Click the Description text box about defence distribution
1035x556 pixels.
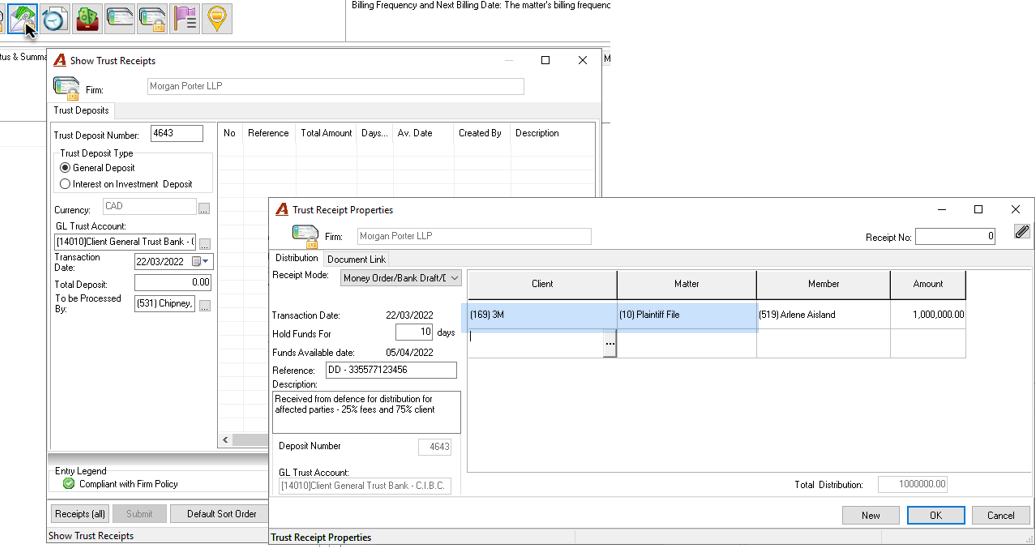366,412
